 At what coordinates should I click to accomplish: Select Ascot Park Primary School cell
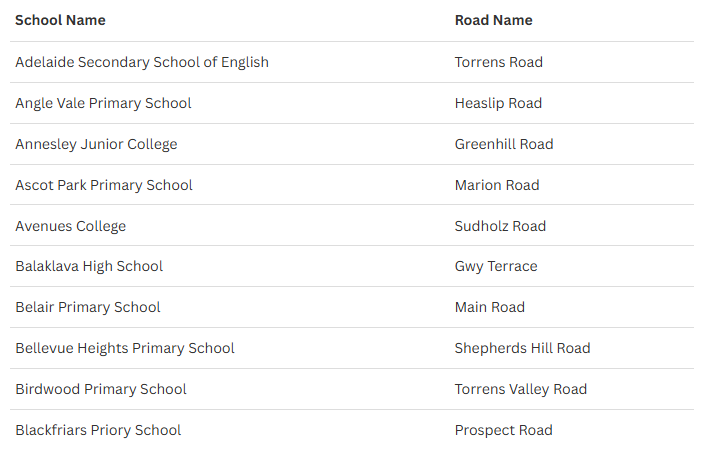pos(104,185)
